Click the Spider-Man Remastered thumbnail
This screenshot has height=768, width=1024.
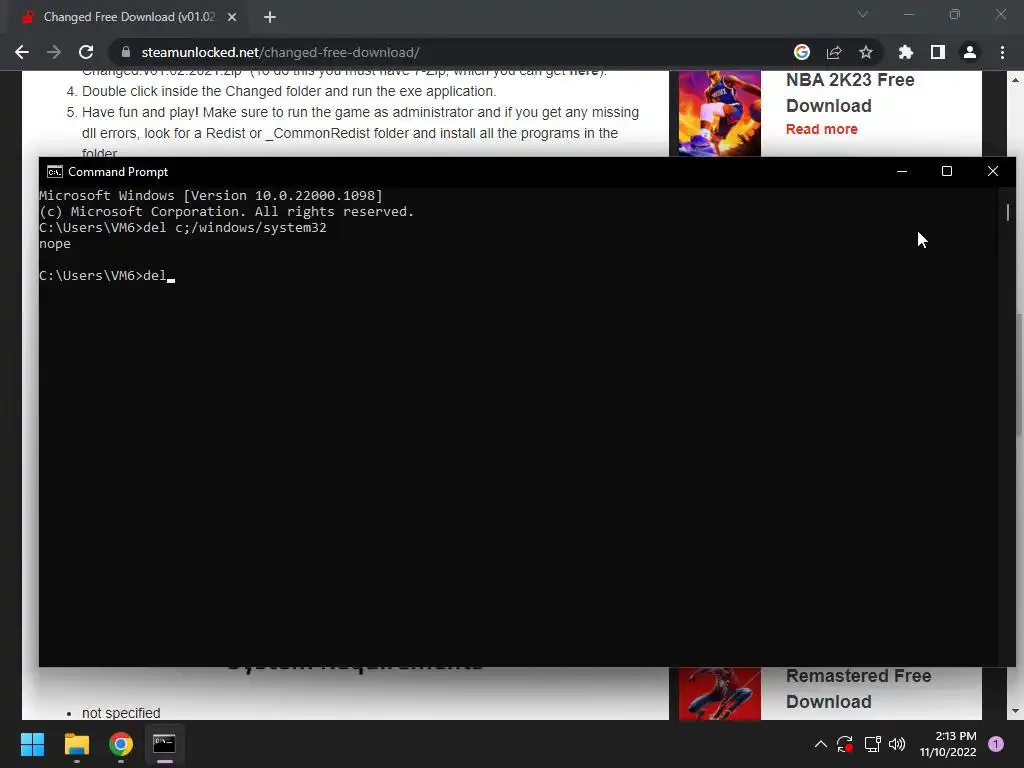(x=720, y=694)
